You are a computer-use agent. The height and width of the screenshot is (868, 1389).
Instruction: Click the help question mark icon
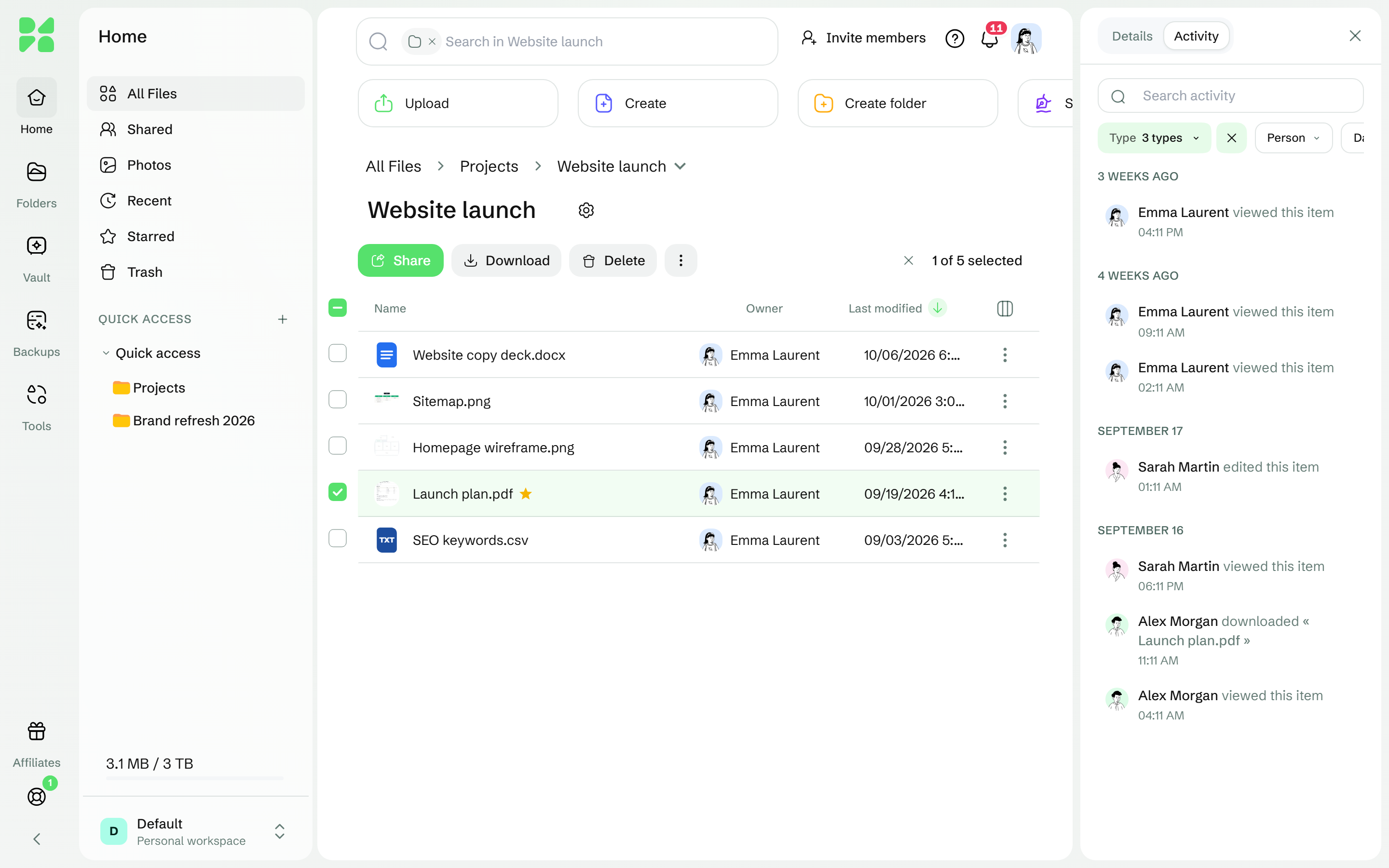pos(954,39)
